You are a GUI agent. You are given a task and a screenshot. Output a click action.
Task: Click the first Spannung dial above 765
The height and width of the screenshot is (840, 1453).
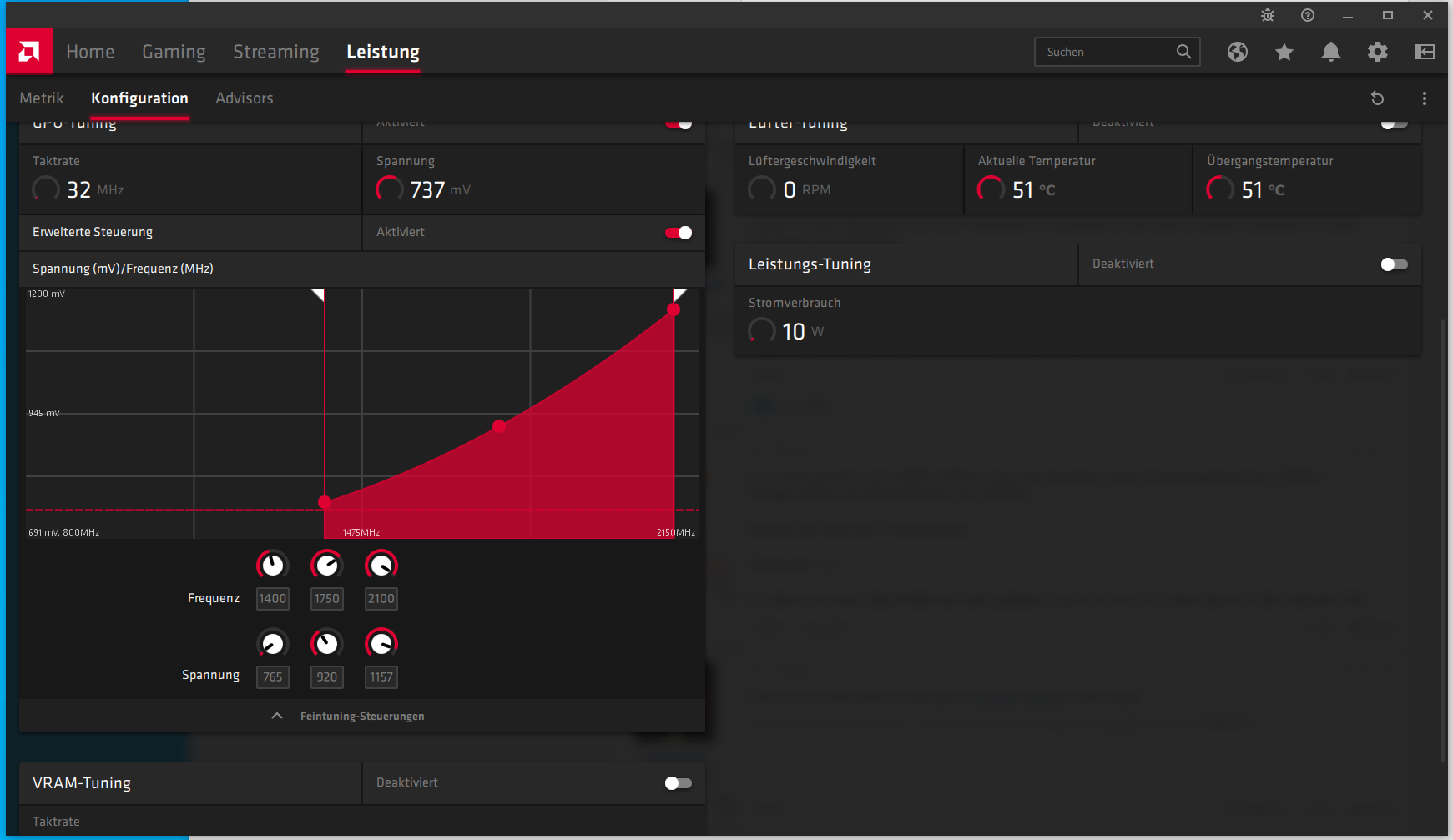coord(273,643)
